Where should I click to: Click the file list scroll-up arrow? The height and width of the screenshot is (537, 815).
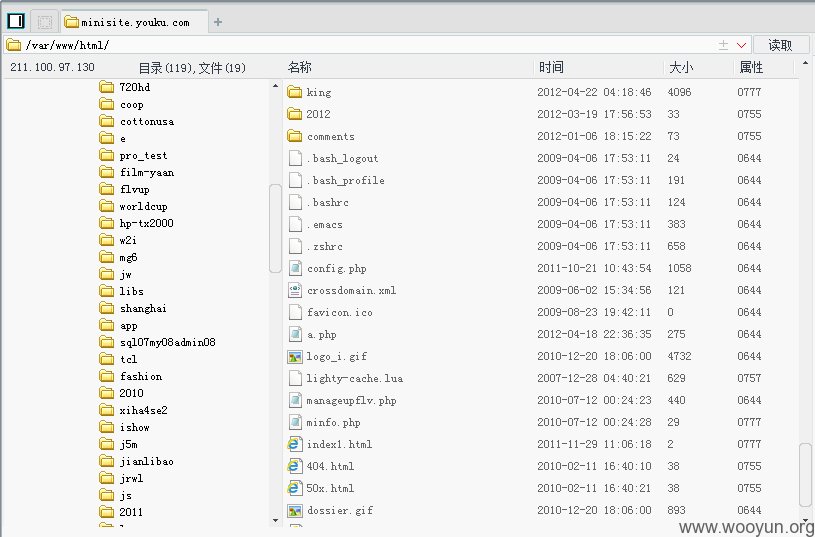tap(806, 63)
